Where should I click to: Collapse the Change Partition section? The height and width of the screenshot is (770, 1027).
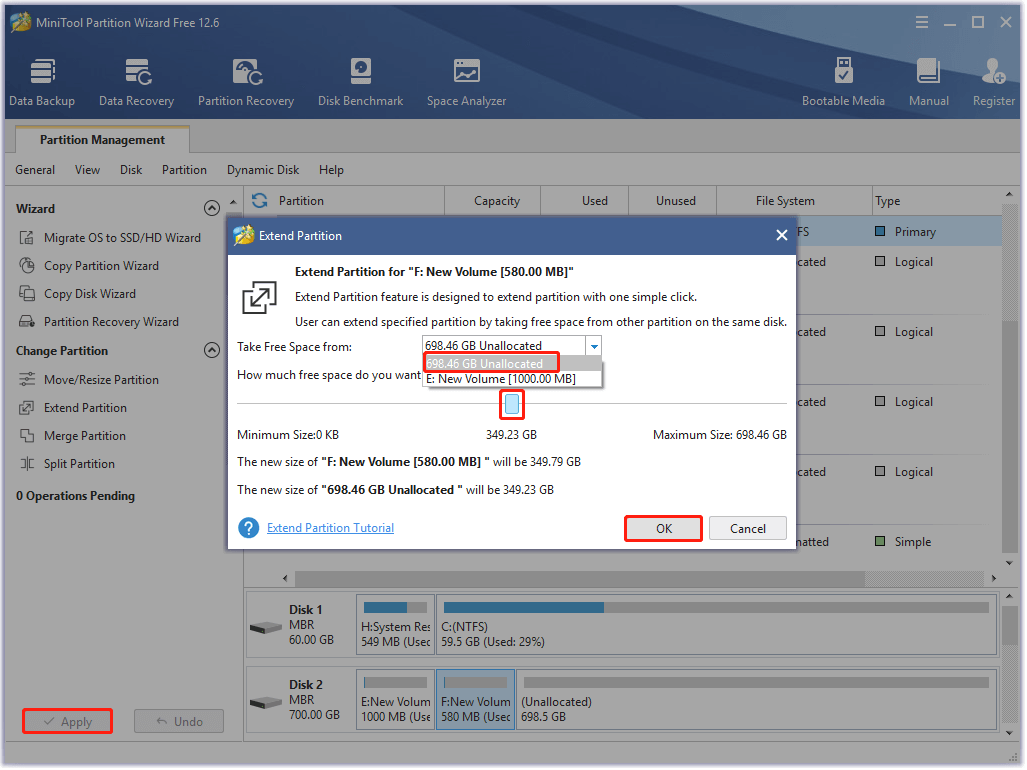pos(212,350)
